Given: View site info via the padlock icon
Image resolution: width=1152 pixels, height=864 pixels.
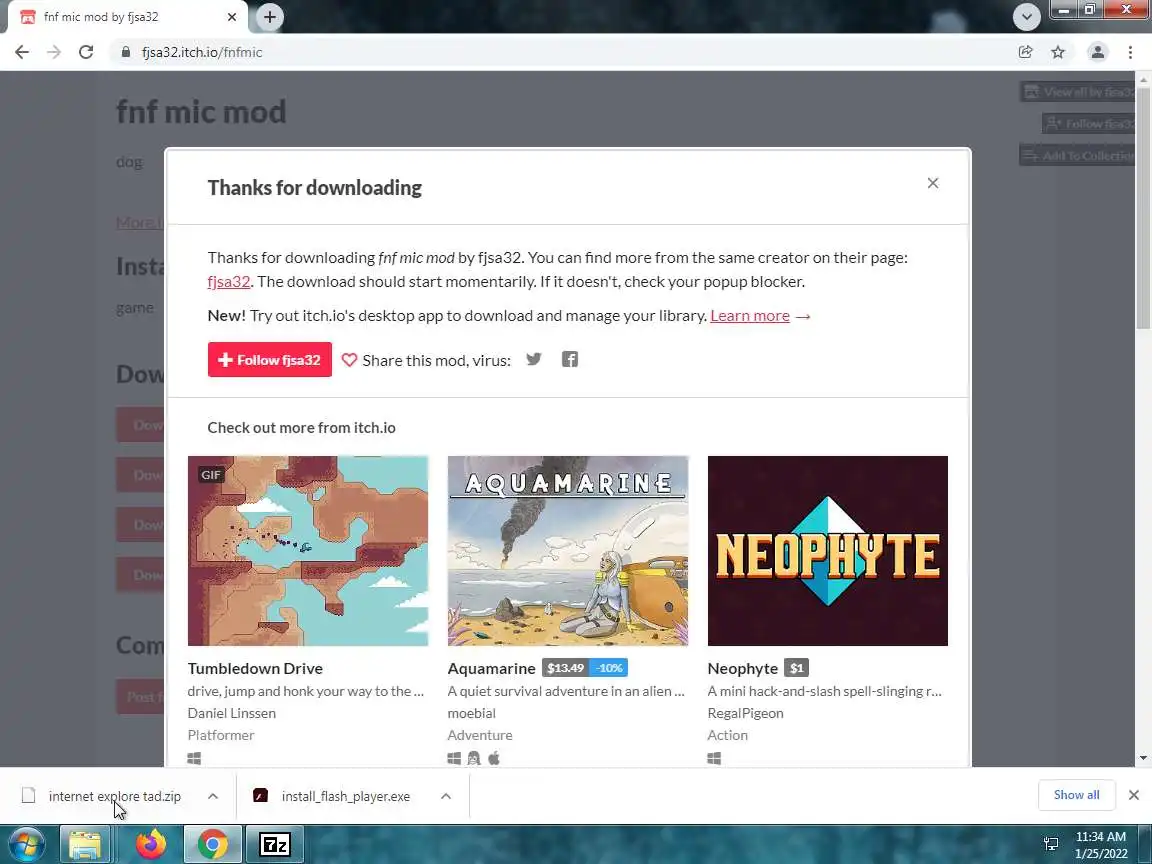Looking at the screenshot, I should pyautogui.click(x=126, y=52).
